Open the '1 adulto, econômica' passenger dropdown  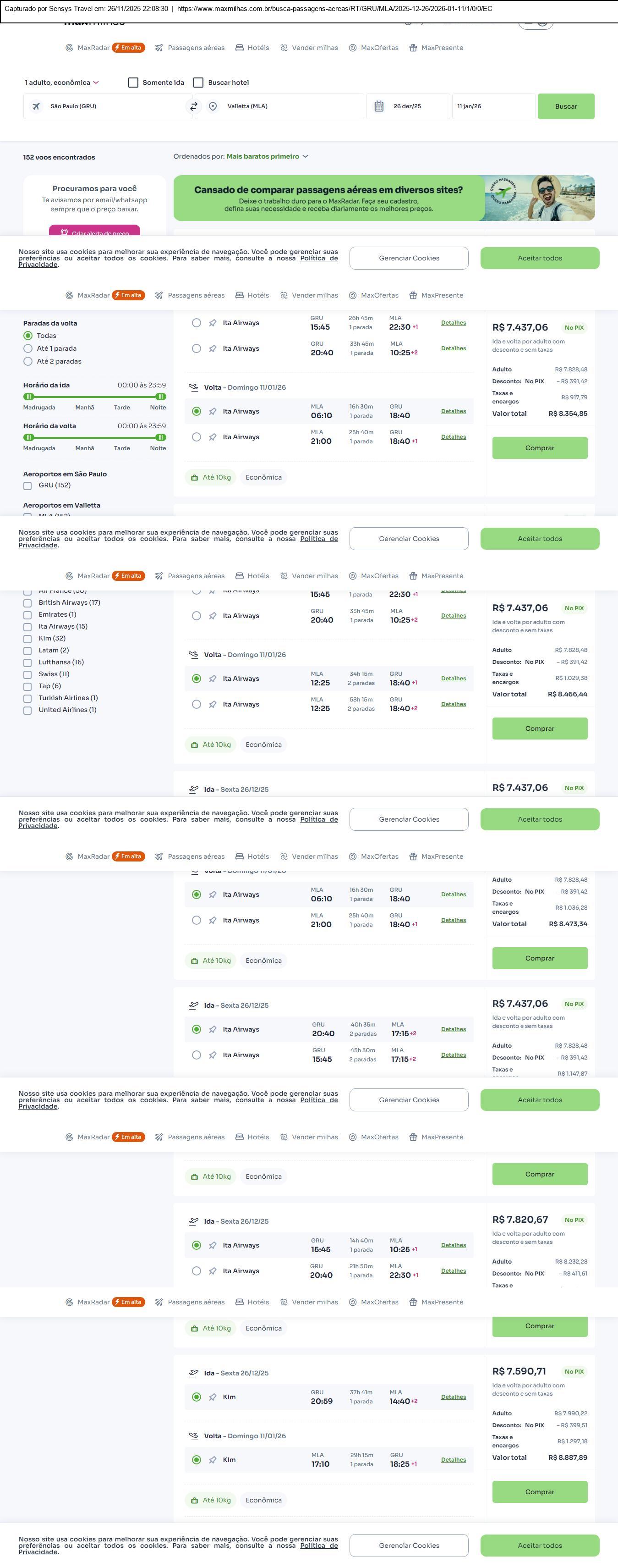pos(61,83)
